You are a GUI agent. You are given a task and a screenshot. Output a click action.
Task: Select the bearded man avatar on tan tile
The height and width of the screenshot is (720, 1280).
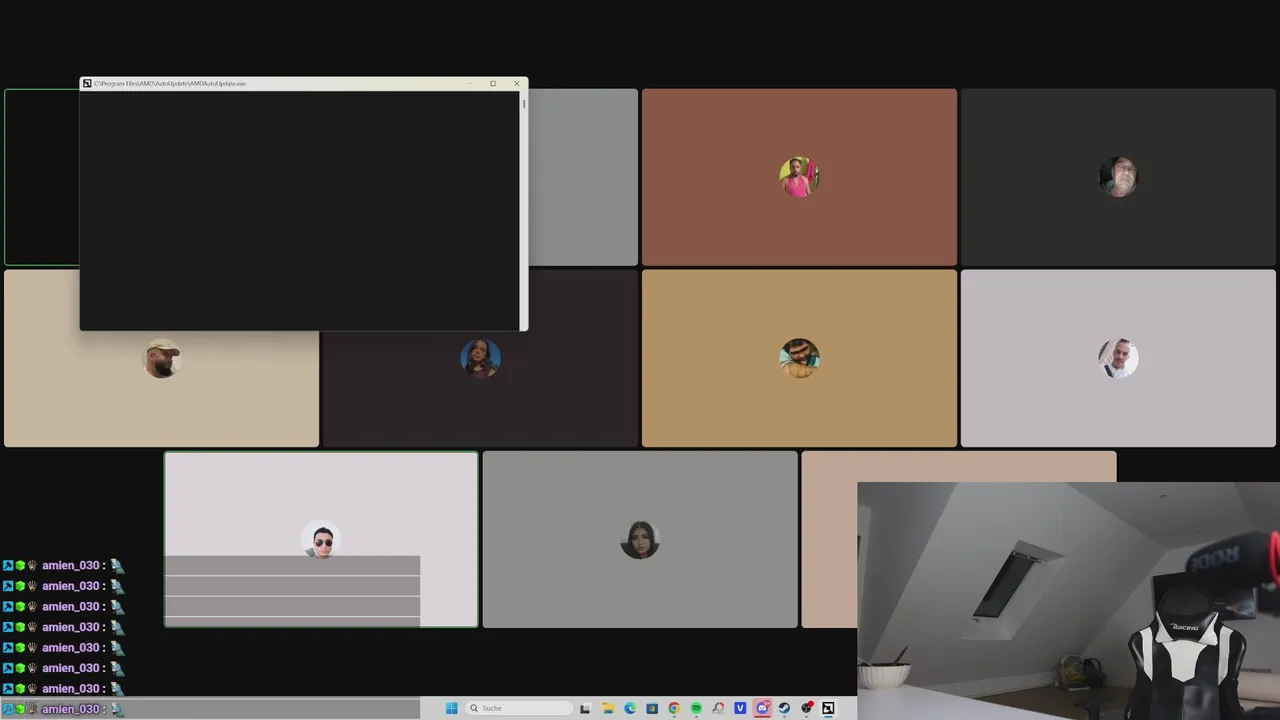coord(799,359)
